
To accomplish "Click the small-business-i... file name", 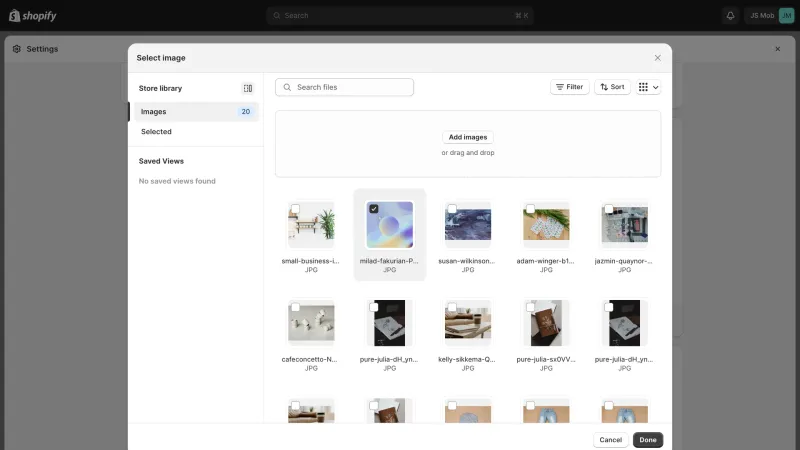I will (311, 261).
